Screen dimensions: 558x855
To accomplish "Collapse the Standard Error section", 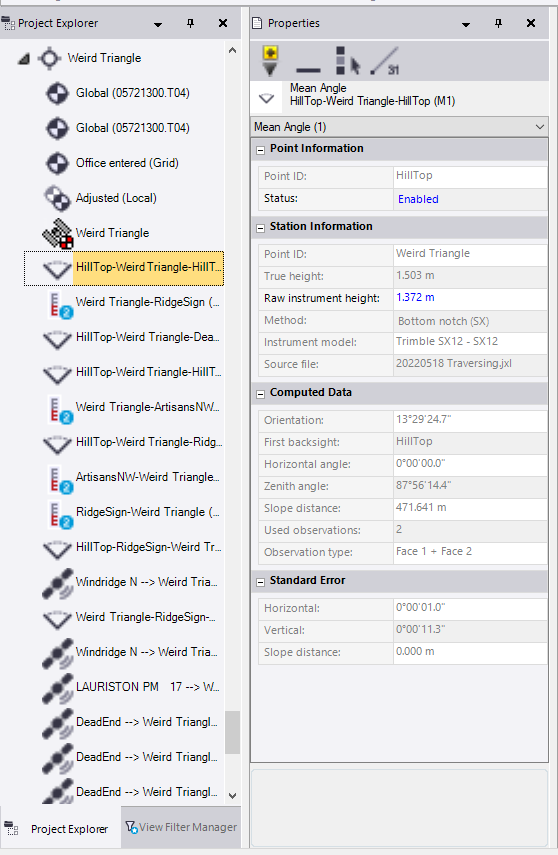I will click(261, 582).
